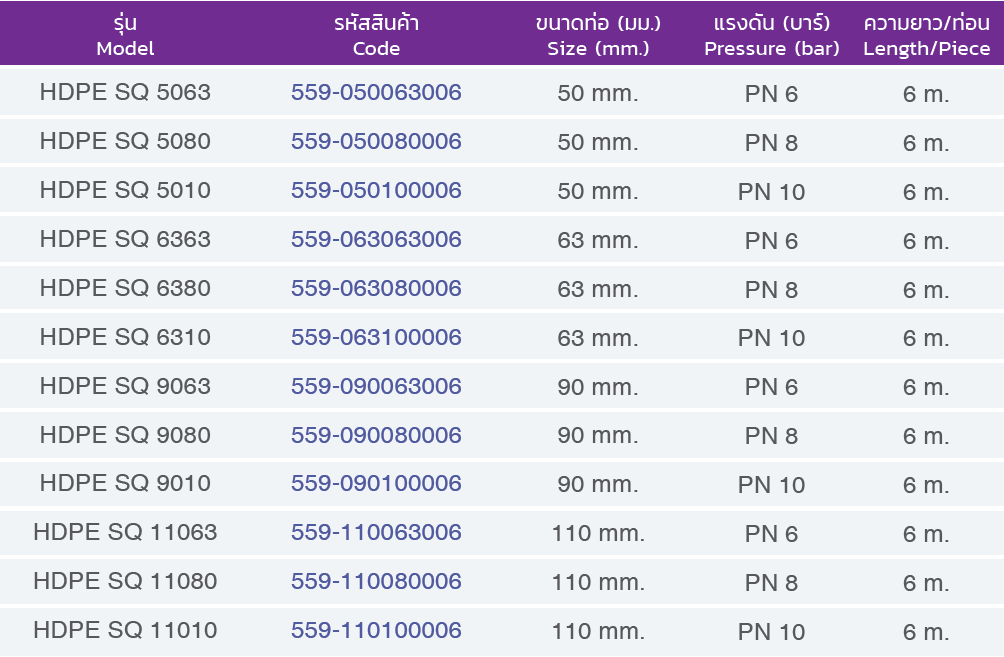This screenshot has width=1004, height=657.
Task: Select the Model column header
Action: click(125, 35)
